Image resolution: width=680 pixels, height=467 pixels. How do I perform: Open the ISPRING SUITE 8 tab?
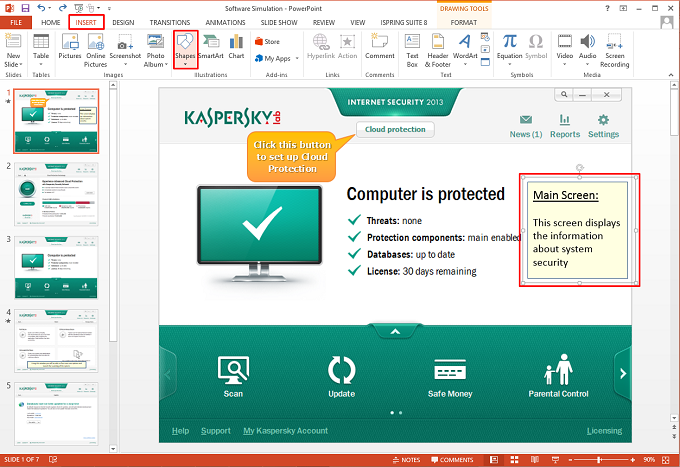pos(404,23)
